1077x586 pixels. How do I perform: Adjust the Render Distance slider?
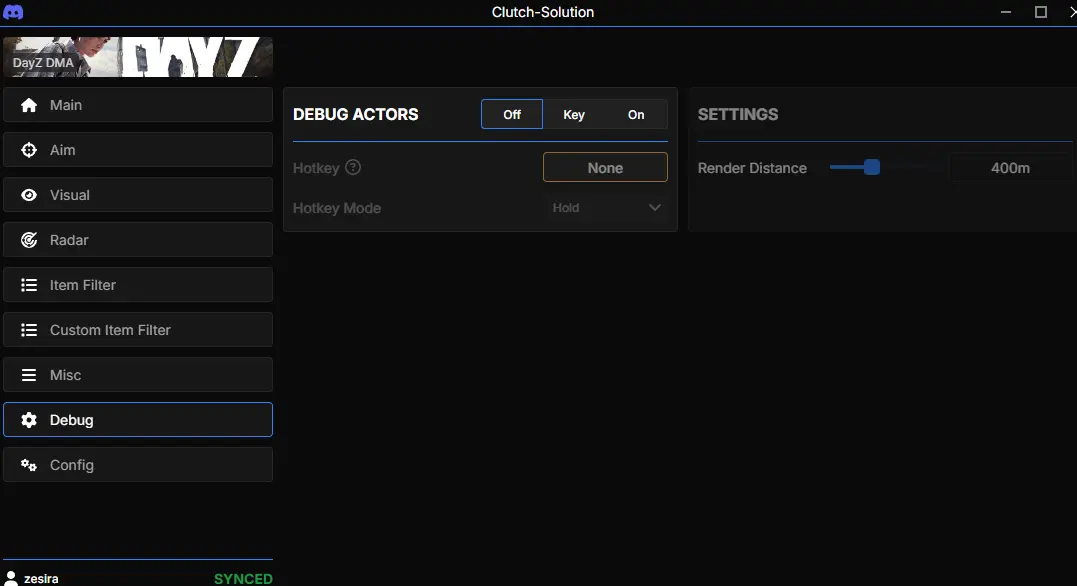(x=875, y=168)
